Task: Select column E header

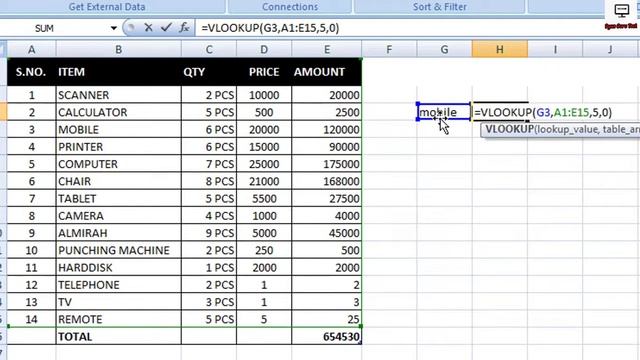Action: click(x=327, y=49)
